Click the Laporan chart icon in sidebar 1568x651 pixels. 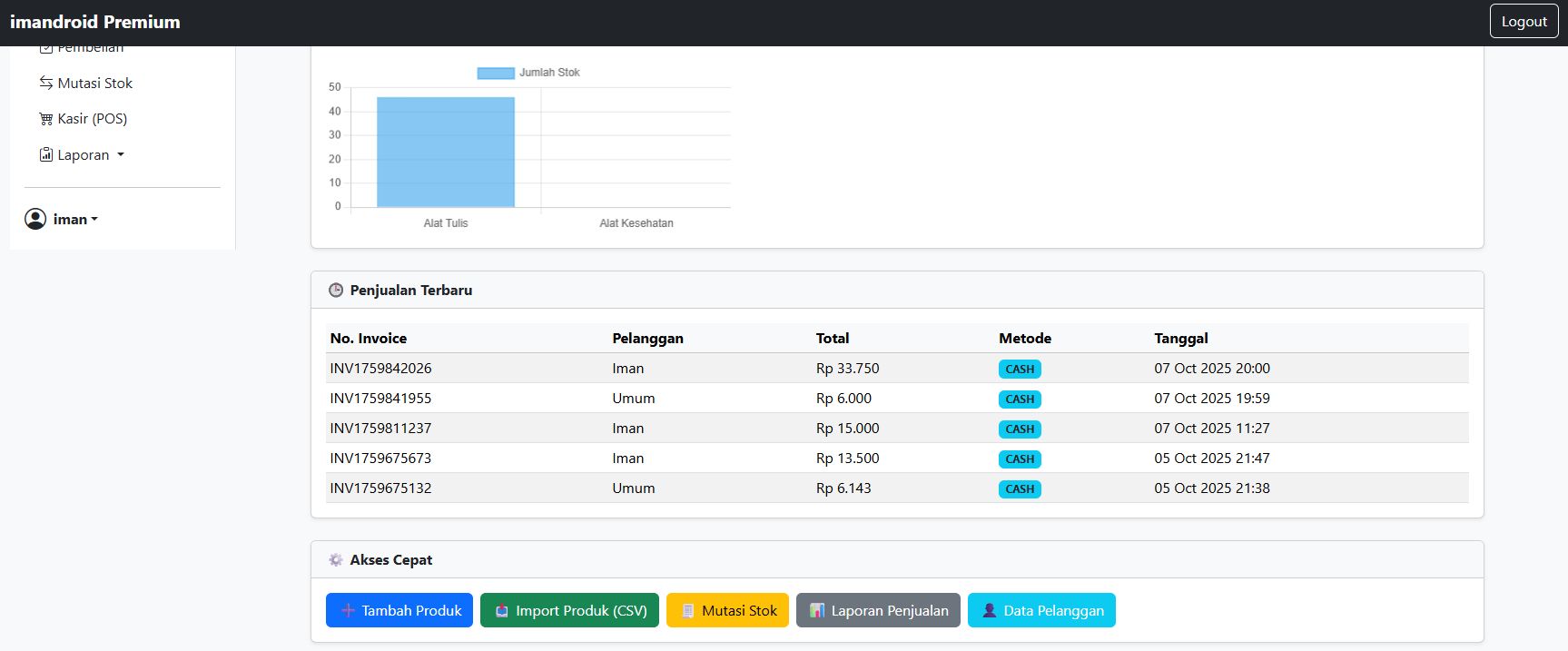[x=46, y=154]
